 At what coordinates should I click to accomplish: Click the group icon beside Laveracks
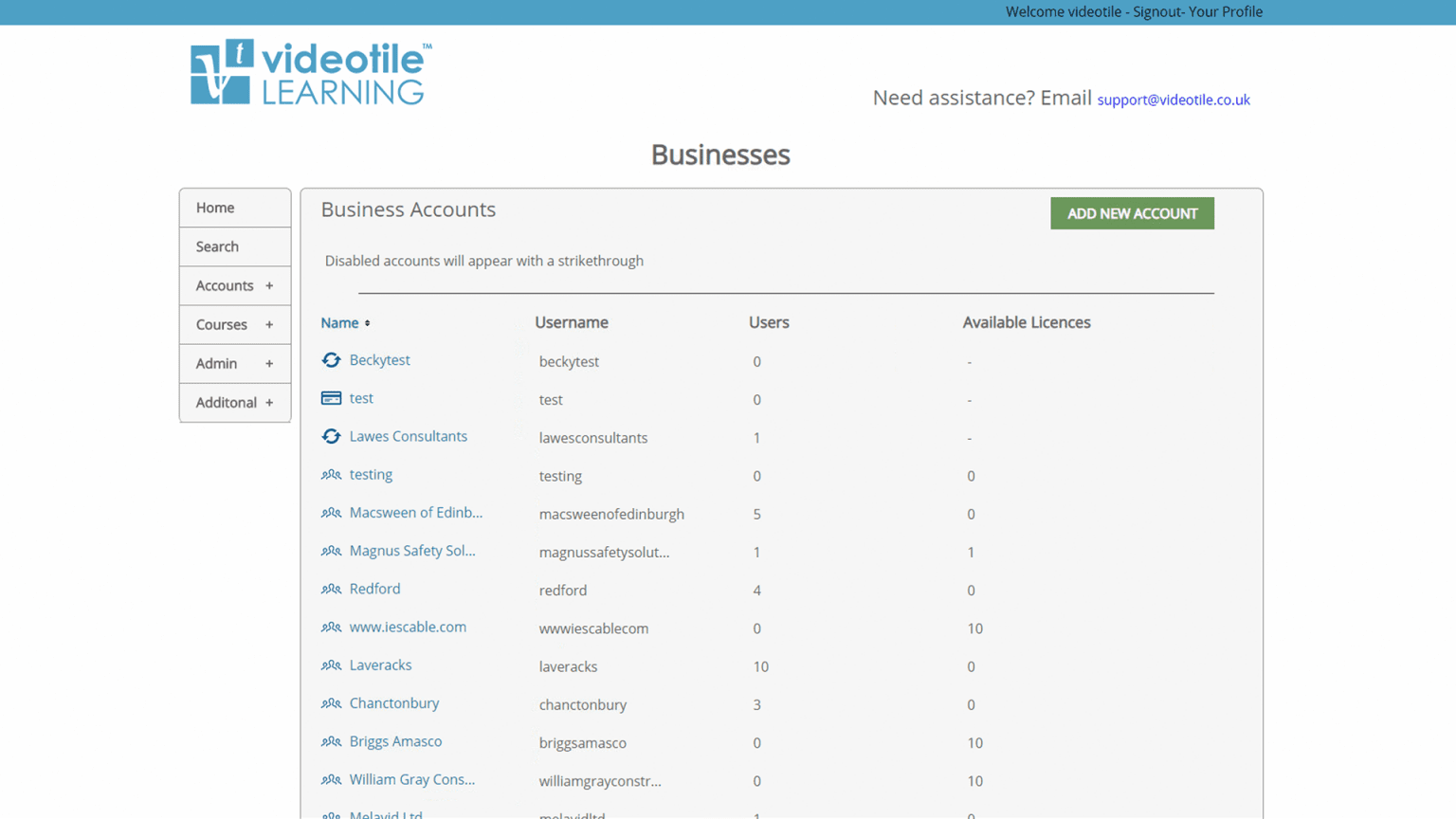coord(331,665)
